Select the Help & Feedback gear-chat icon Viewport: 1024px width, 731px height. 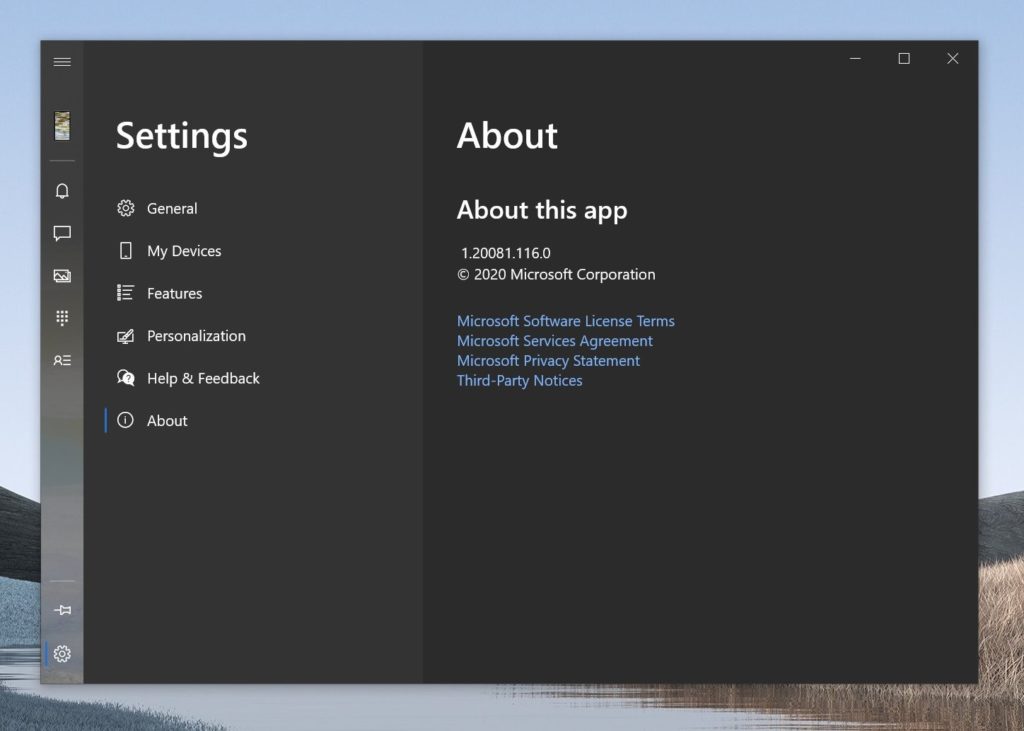pyautogui.click(x=127, y=378)
